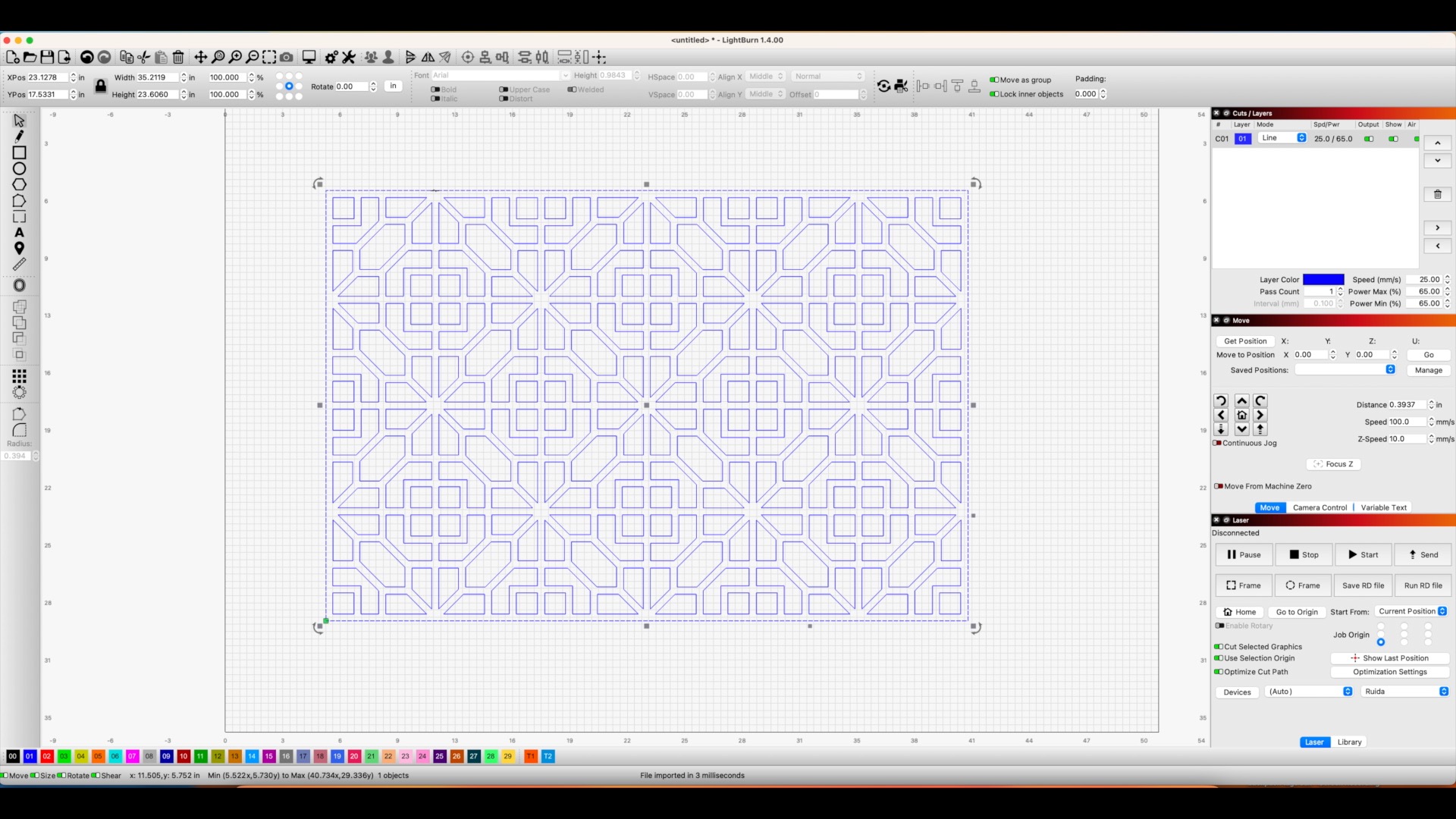
Task: Click the Undo icon
Action: 87,57
